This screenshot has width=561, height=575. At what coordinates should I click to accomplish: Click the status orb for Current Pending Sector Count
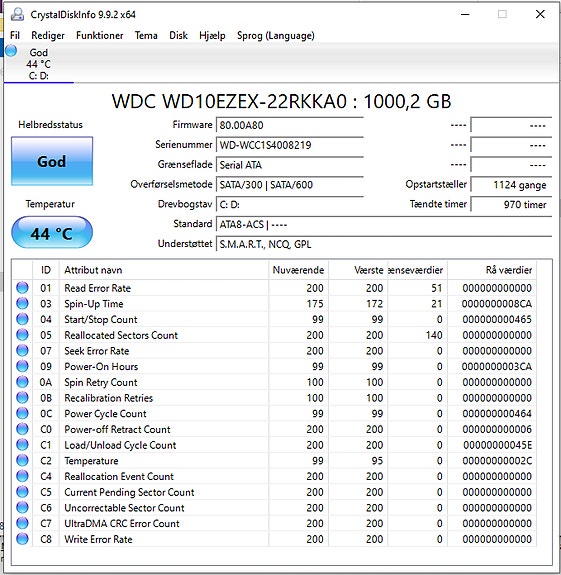[x=22, y=492]
